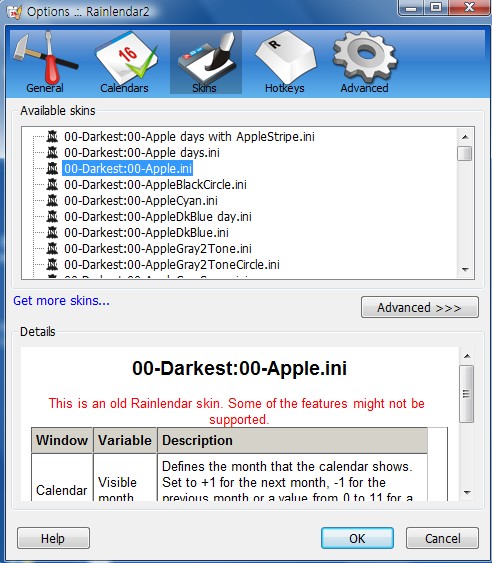Select 00-Darkest:00-Apple days with AppleStripe.ini skin
The image size is (492, 563).
tap(189, 136)
